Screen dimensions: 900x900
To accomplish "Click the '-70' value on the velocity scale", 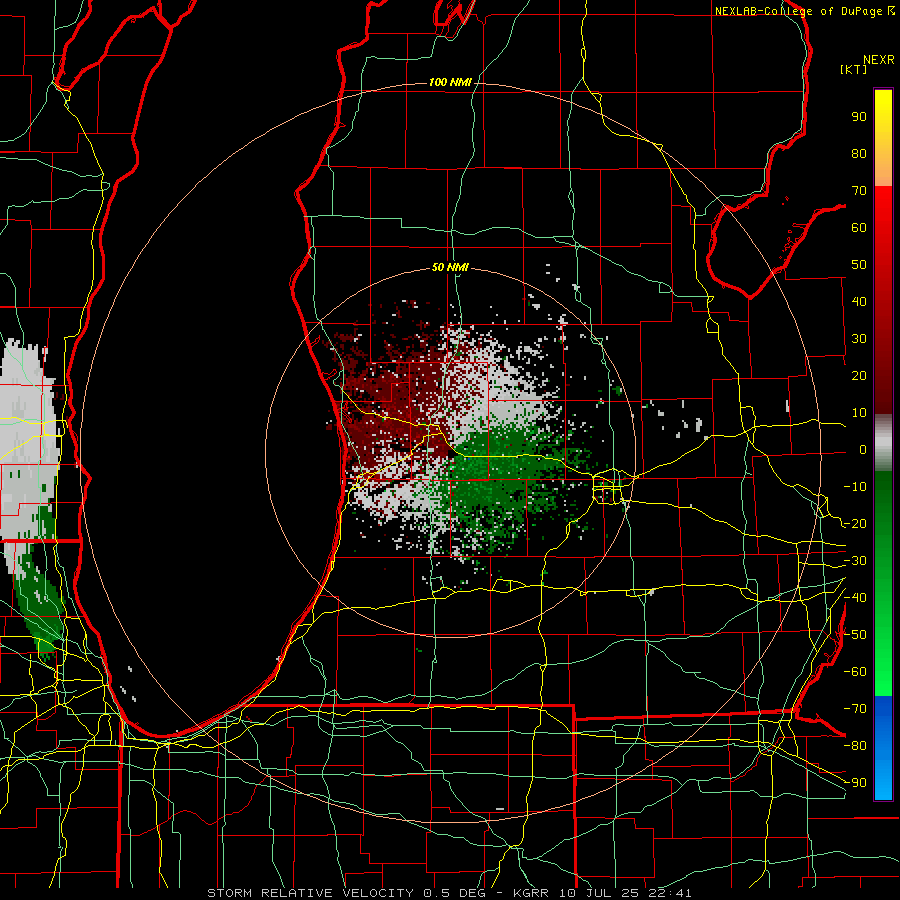I will point(855,709).
